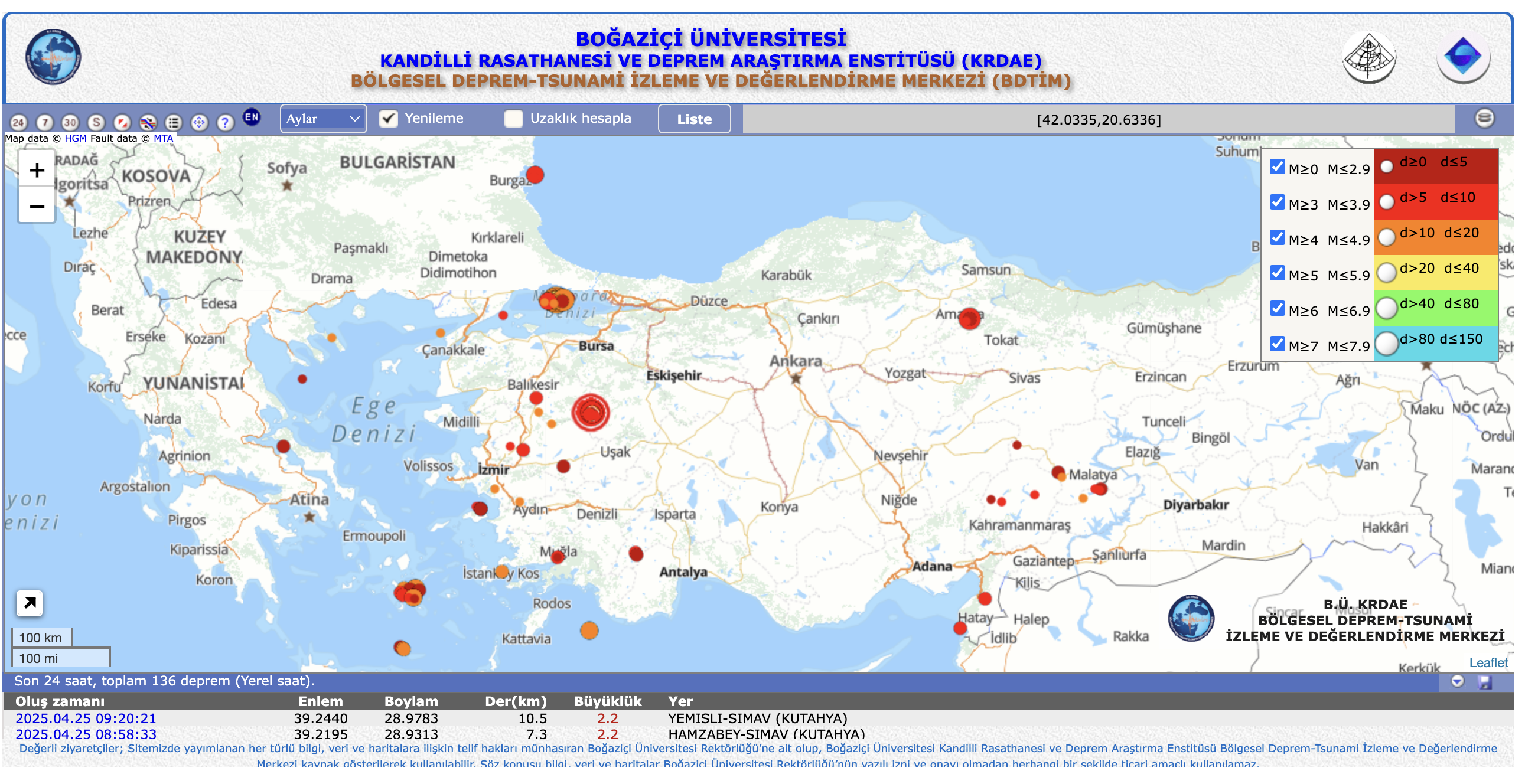Uncheck magnitude M≥6 M≤6.9 filter
Image resolution: width=1525 pixels, height=784 pixels.
point(1278,308)
